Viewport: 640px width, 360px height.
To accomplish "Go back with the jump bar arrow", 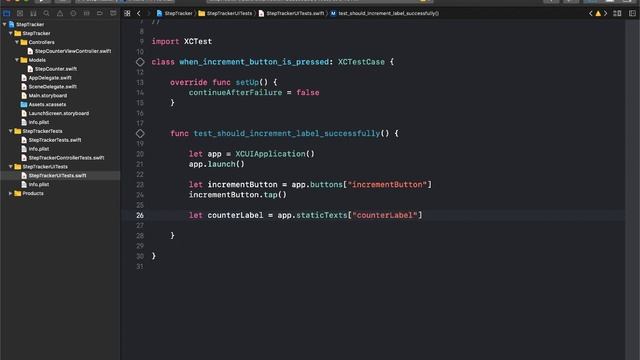I will [x=139, y=13].
